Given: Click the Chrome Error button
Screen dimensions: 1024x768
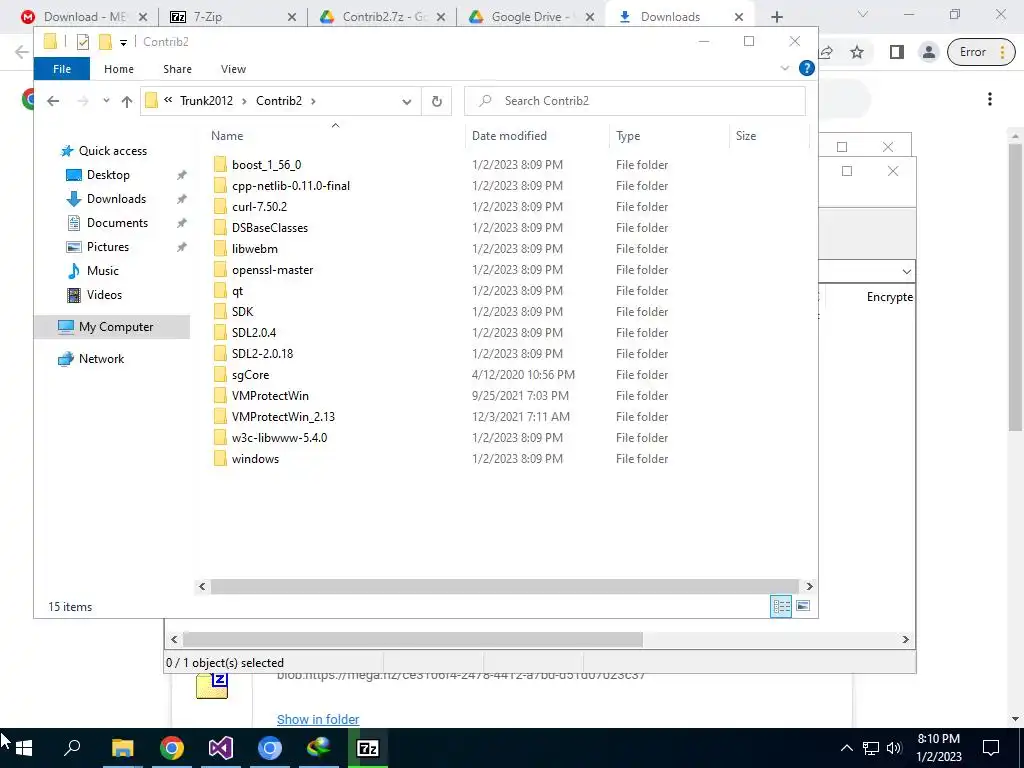Looking at the screenshot, I should (x=980, y=52).
